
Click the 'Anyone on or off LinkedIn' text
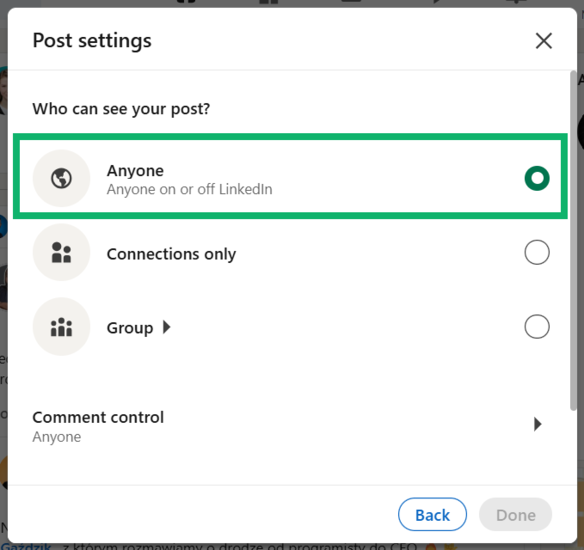tap(190, 190)
